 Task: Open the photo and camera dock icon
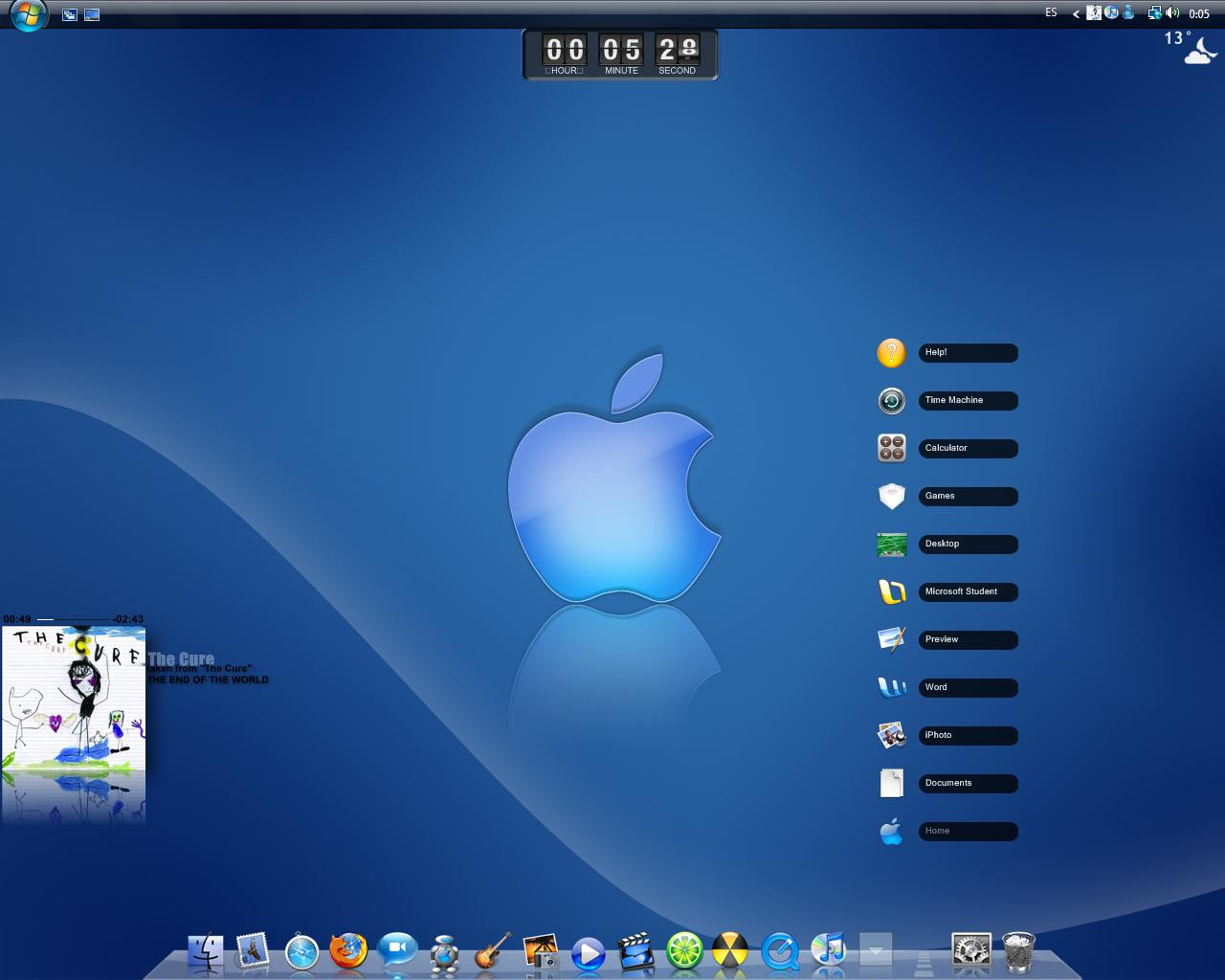click(541, 952)
